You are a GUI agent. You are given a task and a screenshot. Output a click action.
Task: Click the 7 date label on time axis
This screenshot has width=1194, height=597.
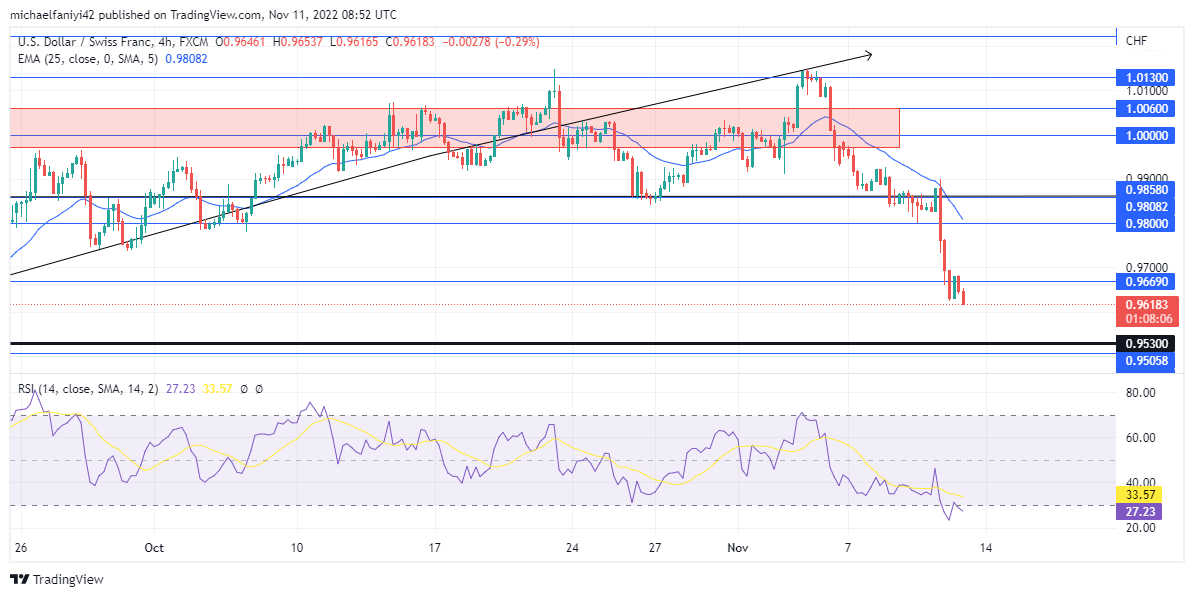click(x=848, y=548)
